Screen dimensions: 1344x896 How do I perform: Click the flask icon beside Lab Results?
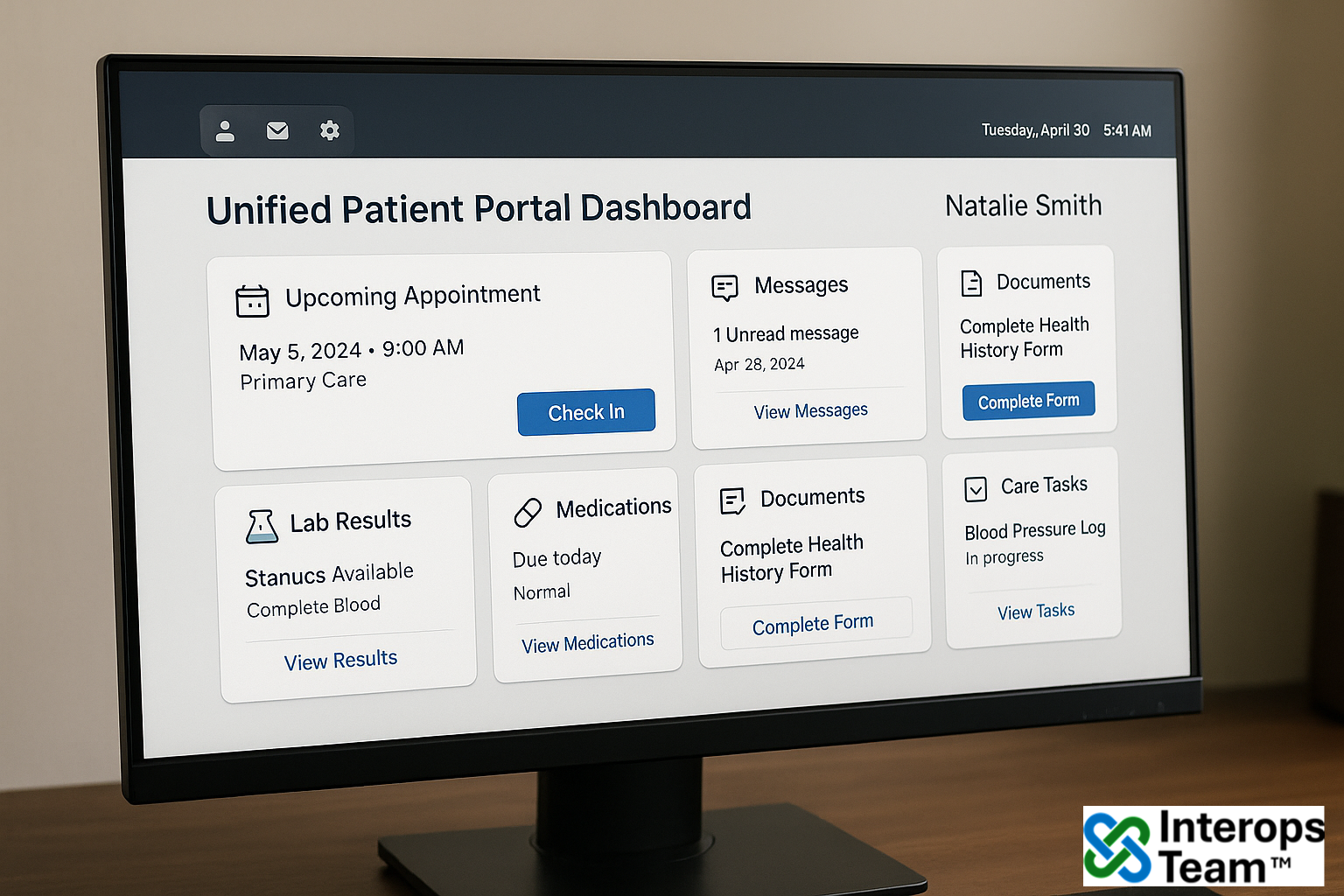(x=262, y=527)
